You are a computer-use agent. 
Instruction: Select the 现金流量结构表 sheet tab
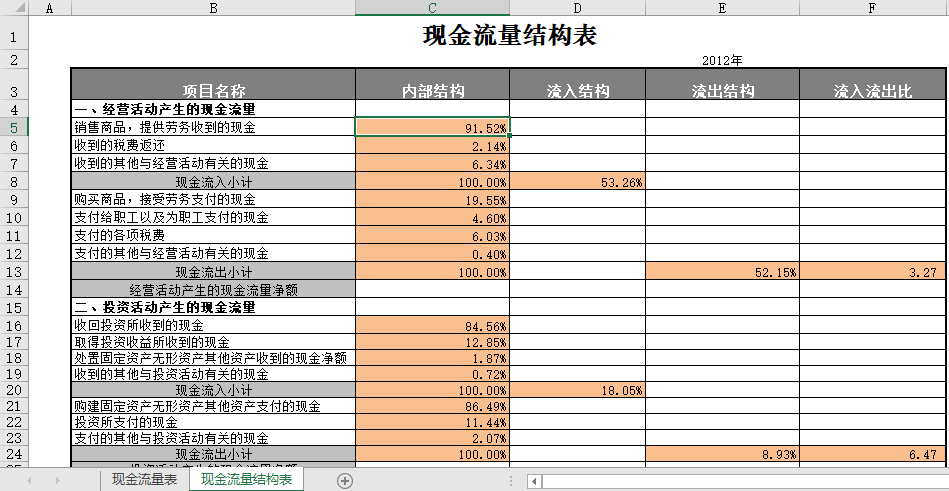pos(246,481)
